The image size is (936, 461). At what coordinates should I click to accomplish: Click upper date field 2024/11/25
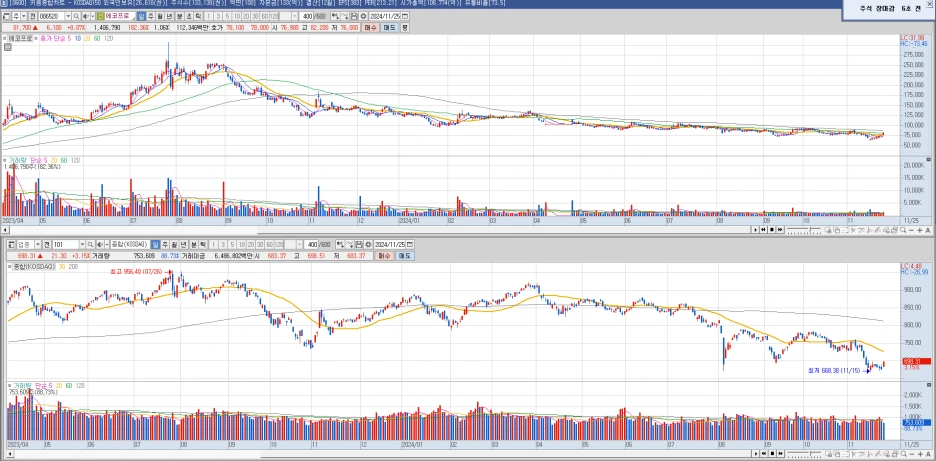click(x=384, y=16)
